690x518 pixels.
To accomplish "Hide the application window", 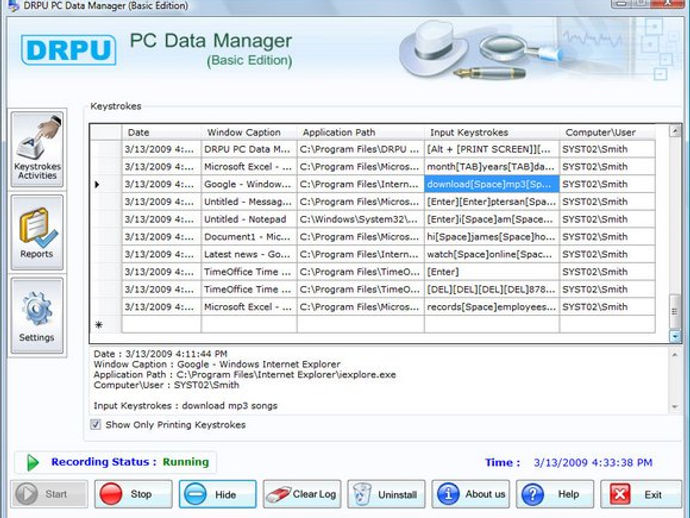I will tap(217, 494).
